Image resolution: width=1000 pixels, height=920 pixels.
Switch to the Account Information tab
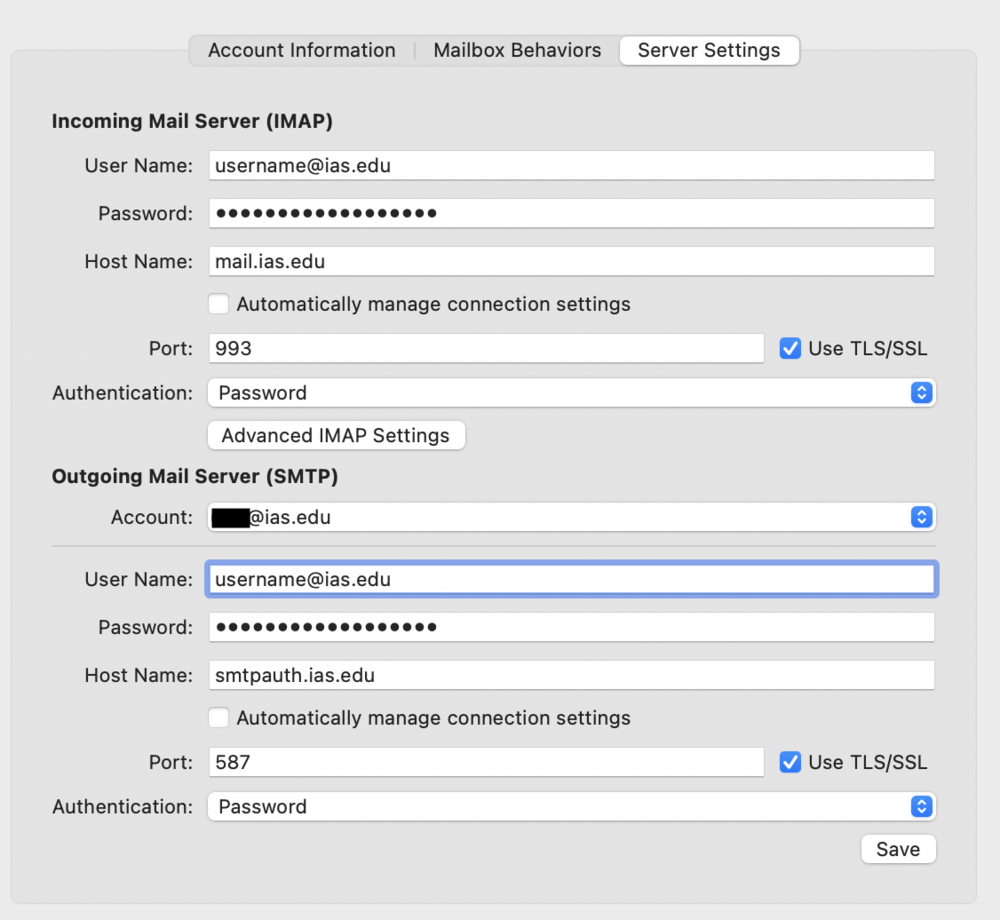pyautogui.click(x=301, y=50)
